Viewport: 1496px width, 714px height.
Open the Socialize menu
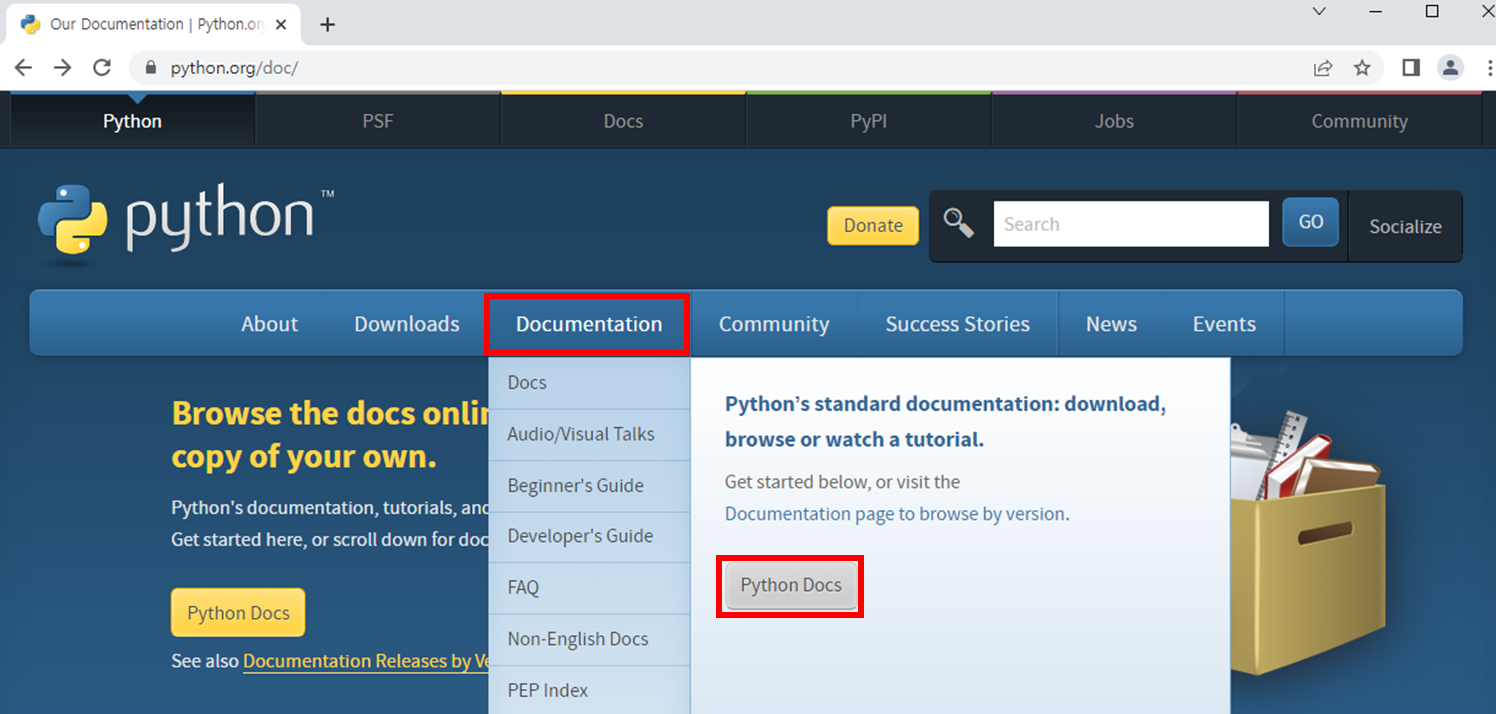click(x=1405, y=227)
